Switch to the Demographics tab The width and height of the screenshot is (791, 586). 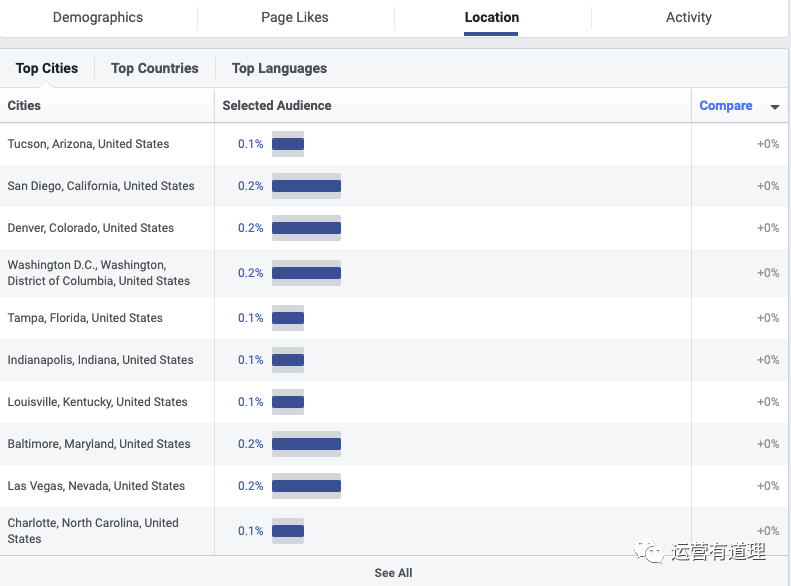point(98,18)
